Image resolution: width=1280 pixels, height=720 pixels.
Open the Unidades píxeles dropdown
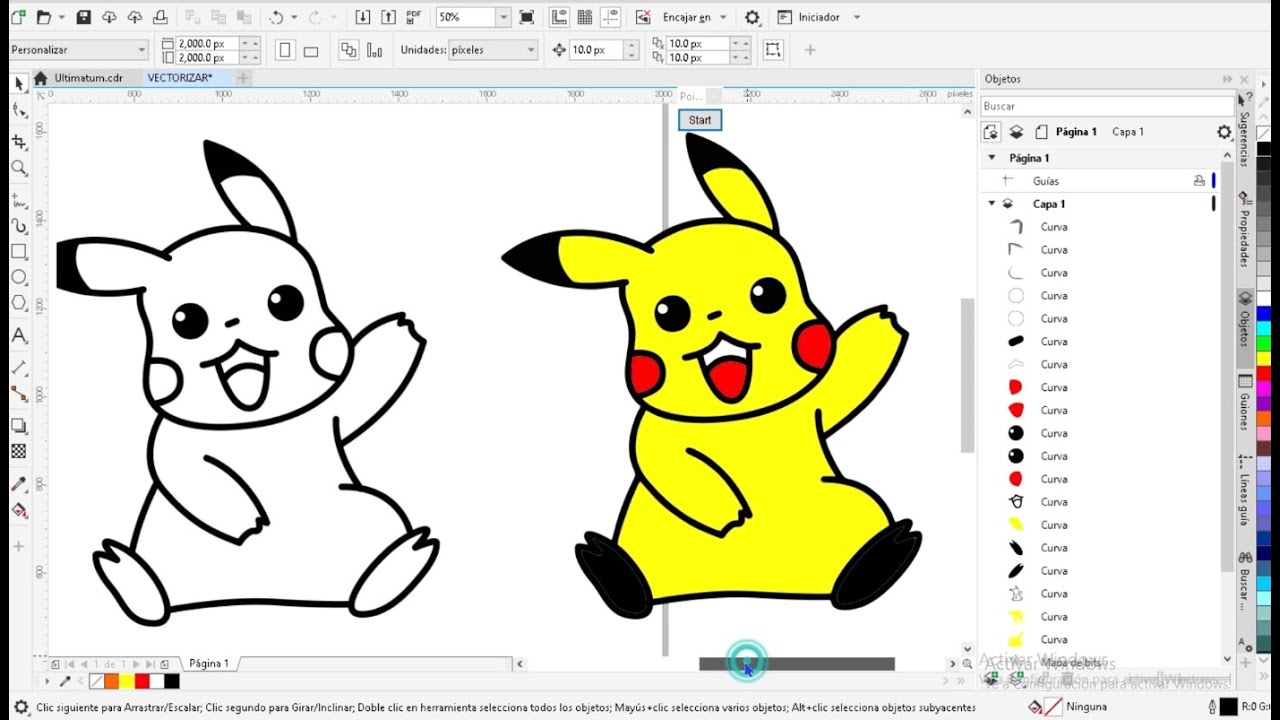point(531,50)
